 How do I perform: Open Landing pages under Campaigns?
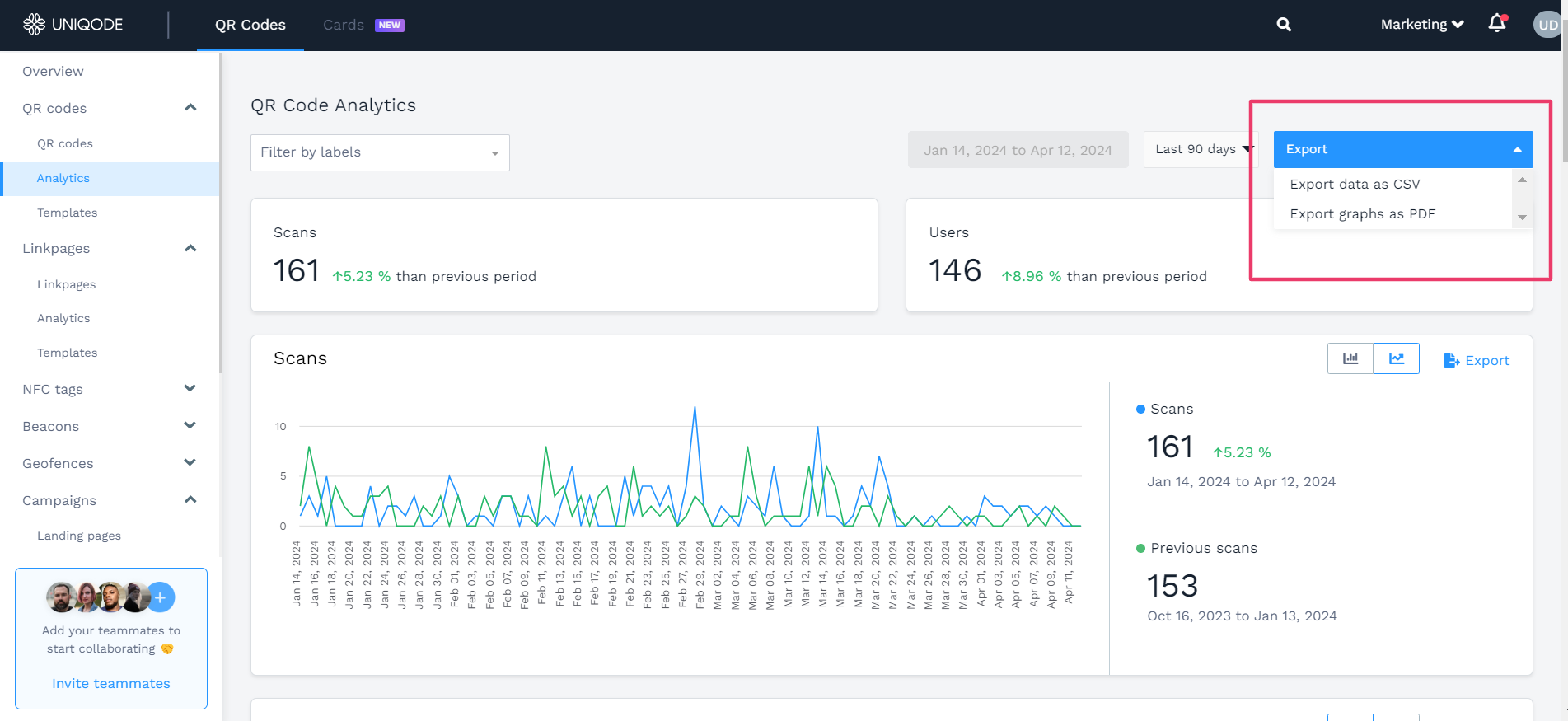[x=79, y=536]
